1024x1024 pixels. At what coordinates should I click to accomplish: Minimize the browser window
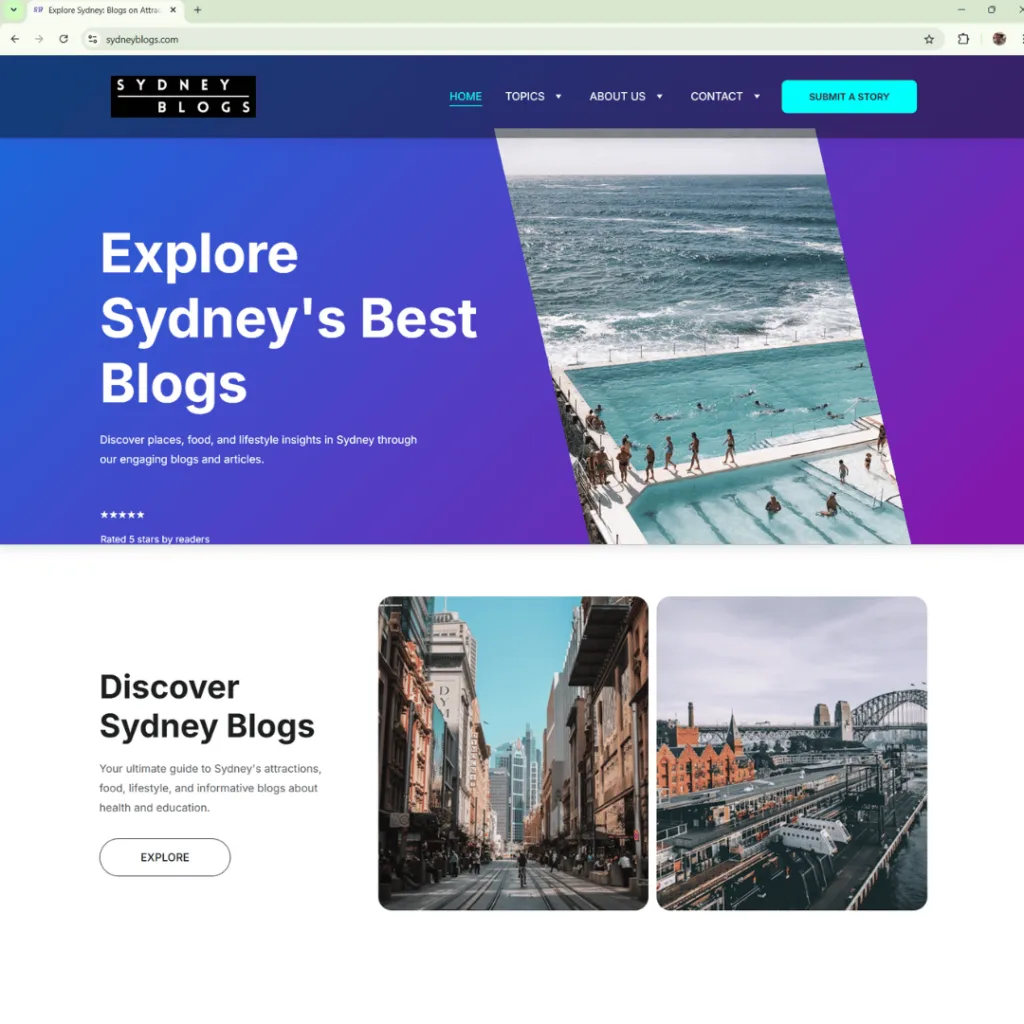pyautogui.click(x=961, y=10)
